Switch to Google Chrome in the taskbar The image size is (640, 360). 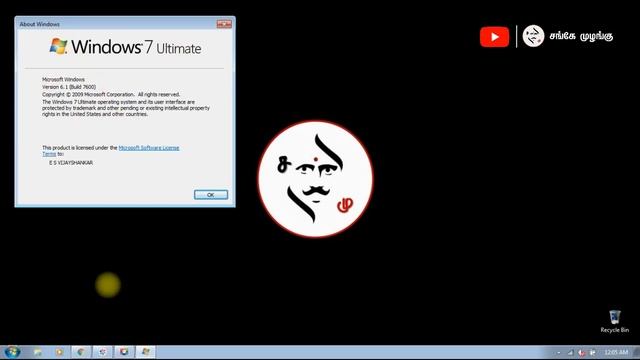(81, 352)
